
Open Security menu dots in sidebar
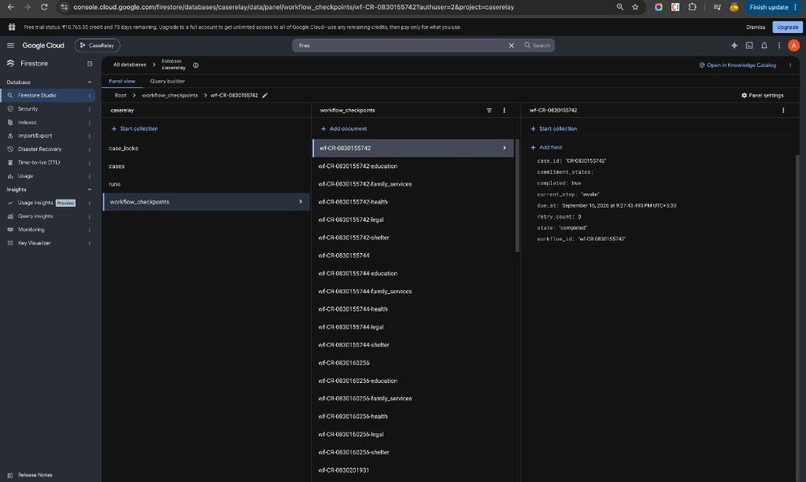89,109
